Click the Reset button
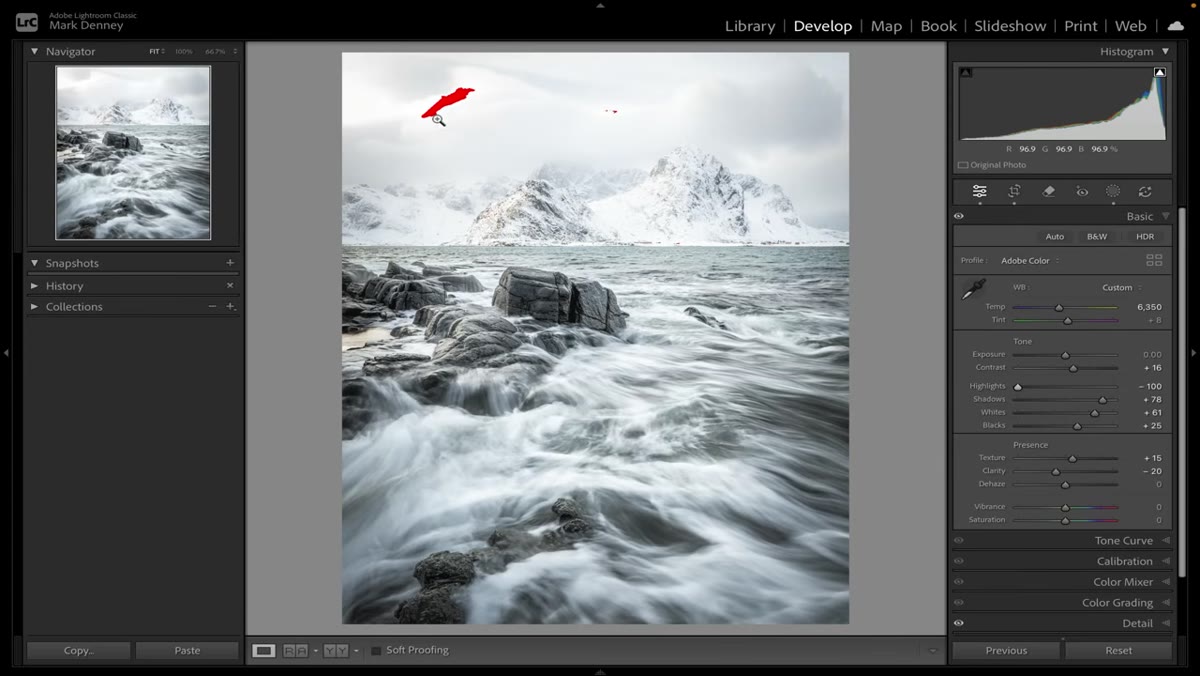Screen dimensions: 1200x676 tap(1119, 650)
